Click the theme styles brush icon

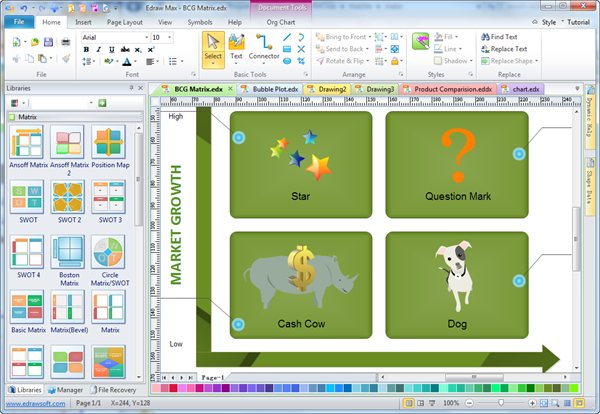tap(421, 41)
